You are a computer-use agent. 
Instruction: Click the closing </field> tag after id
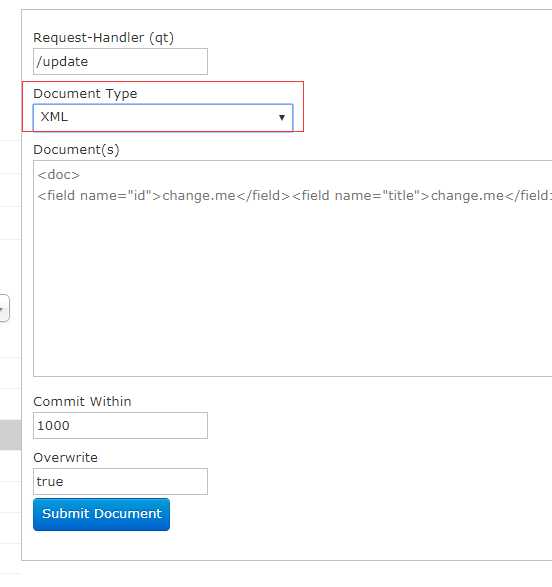click(263, 195)
